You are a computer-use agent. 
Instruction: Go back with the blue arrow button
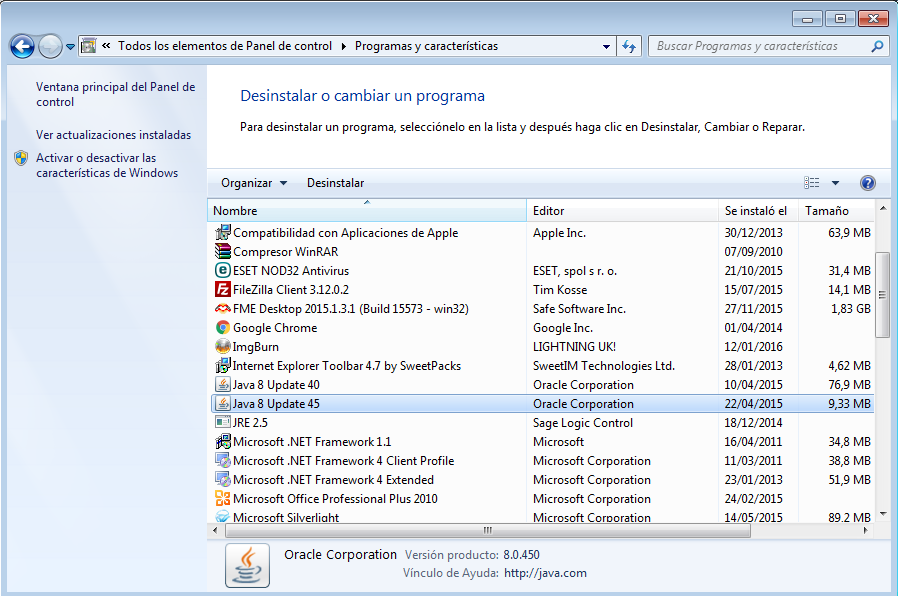click(22, 46)
